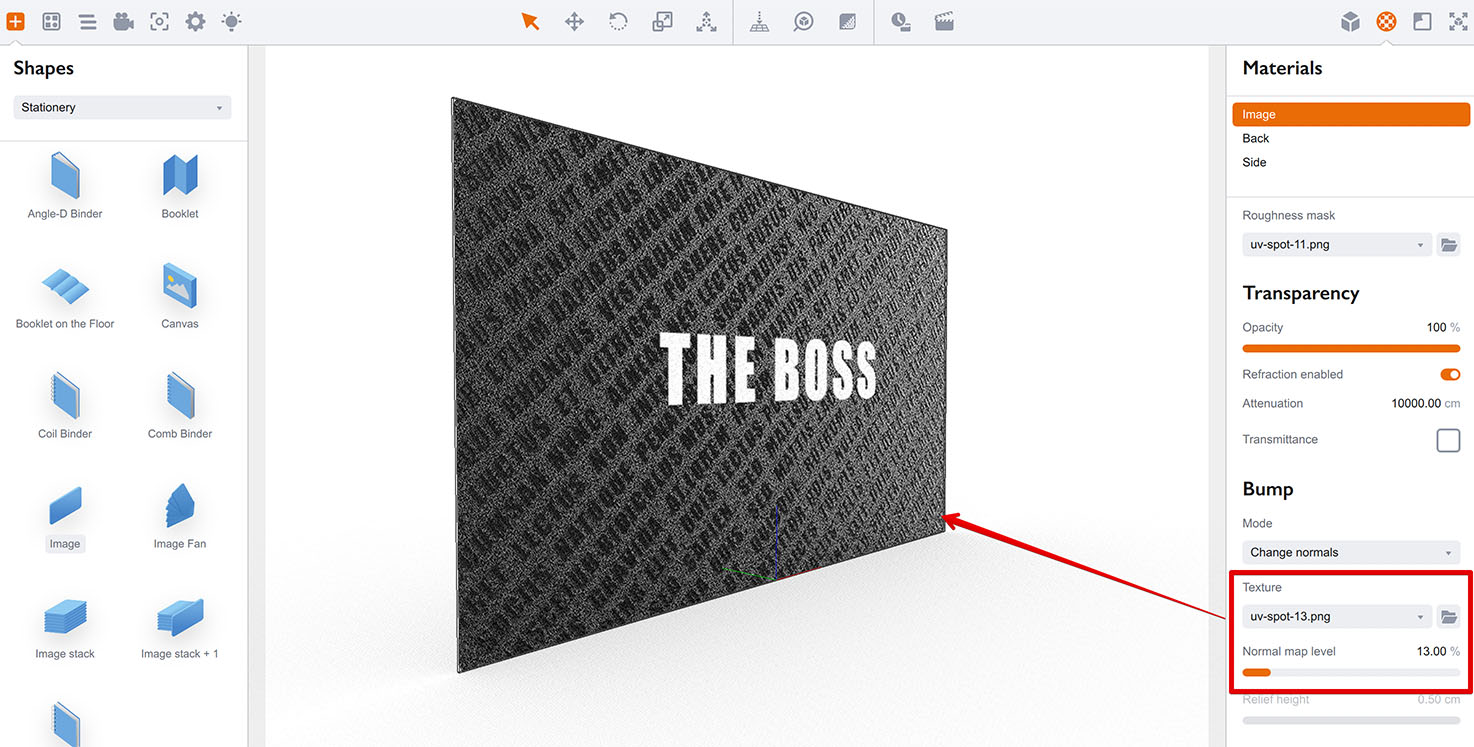1474x747 pixels.
Task: Check the Transmittance checkbox
Action: pyautogui.click(x=1448, y=440)
